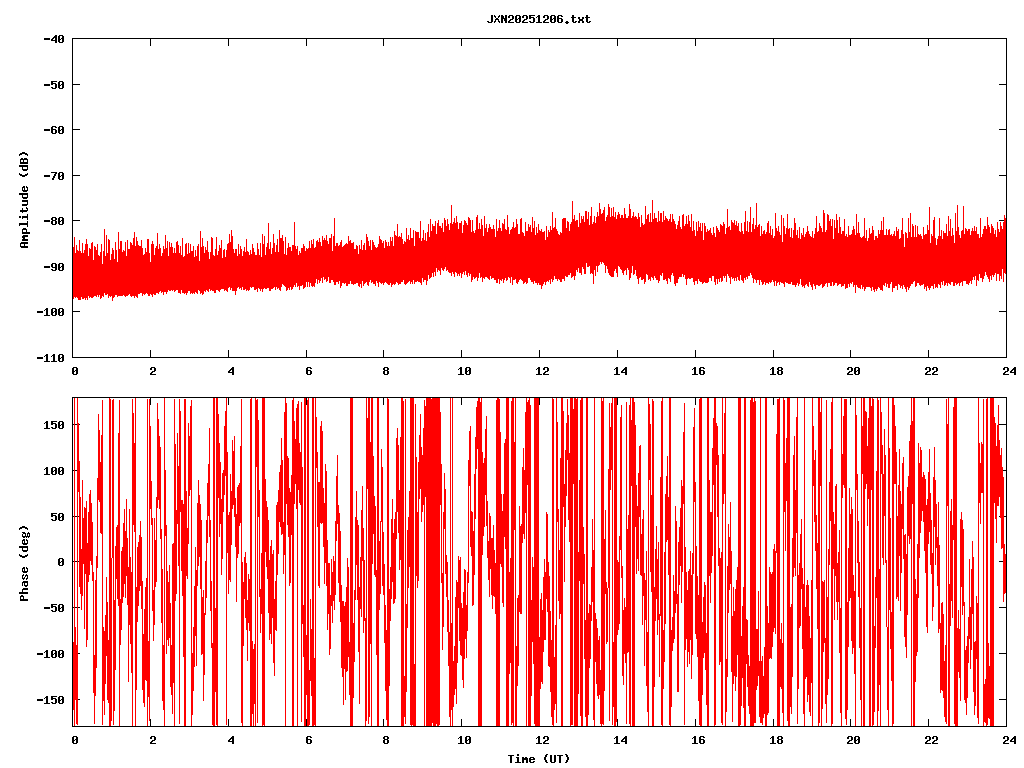Click the Phase (deg) axis label

click(x=23, y=563)
